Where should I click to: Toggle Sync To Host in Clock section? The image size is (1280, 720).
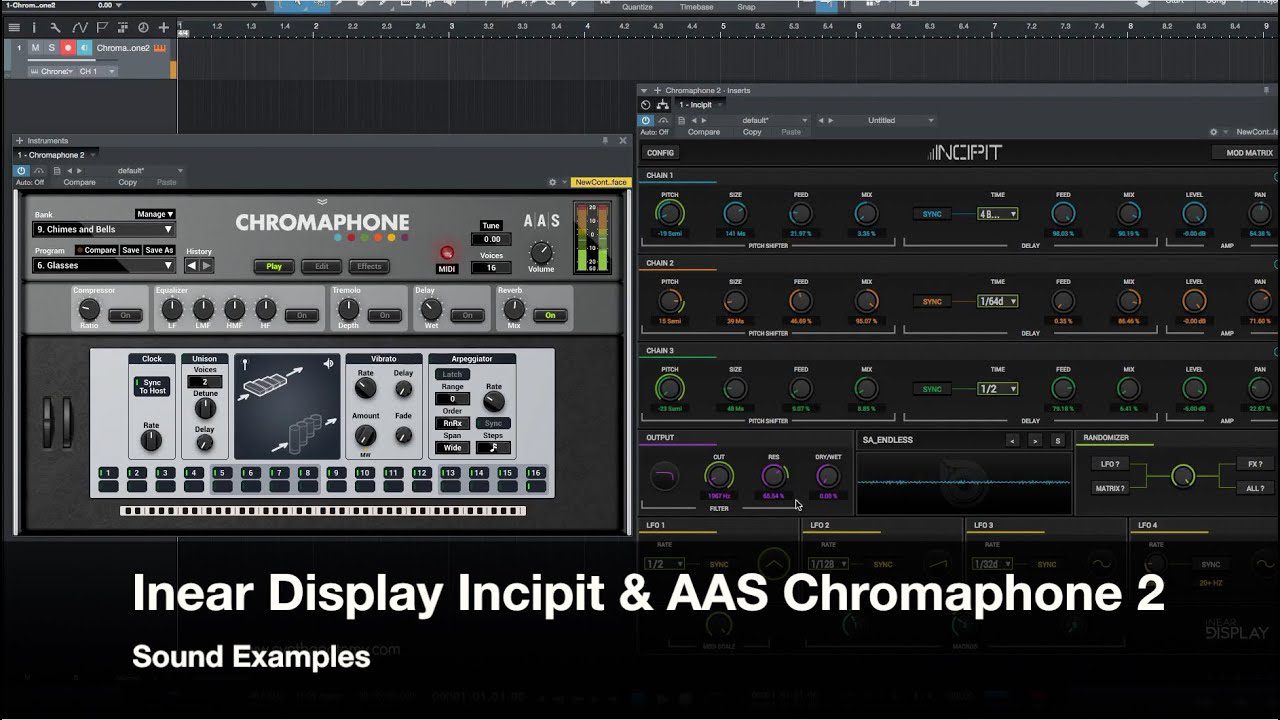click(x=151, y=386)
